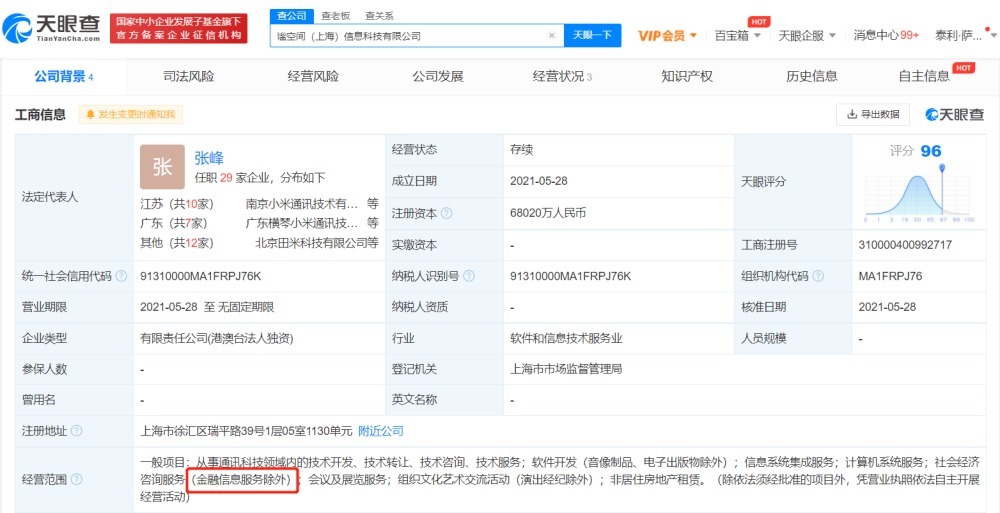The width and height of the screenshot is (1000, 513).
Task: Switch to the 查关系 search tab
Action: tap(379, 16)
